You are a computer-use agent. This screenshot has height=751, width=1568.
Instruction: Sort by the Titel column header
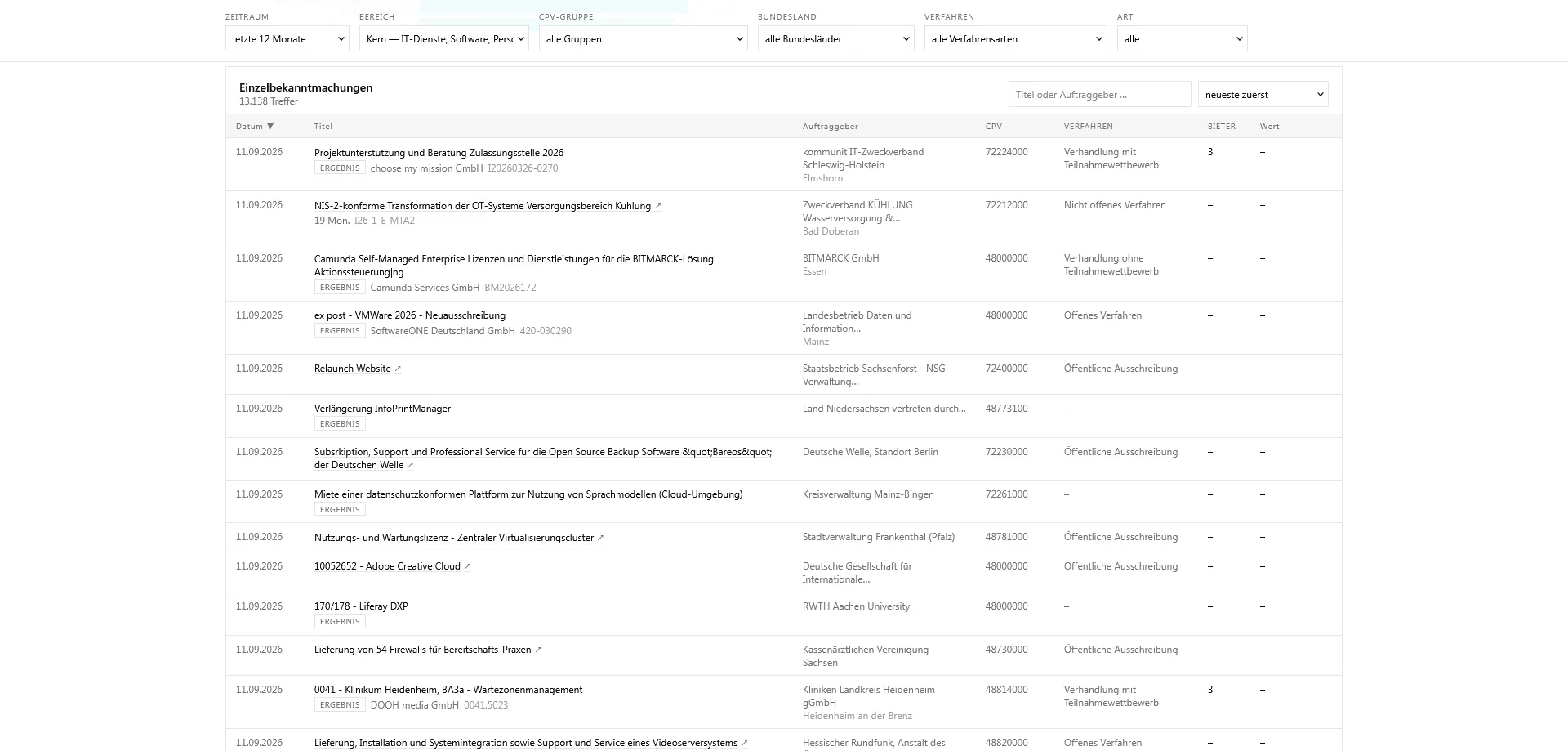[323, 126]
